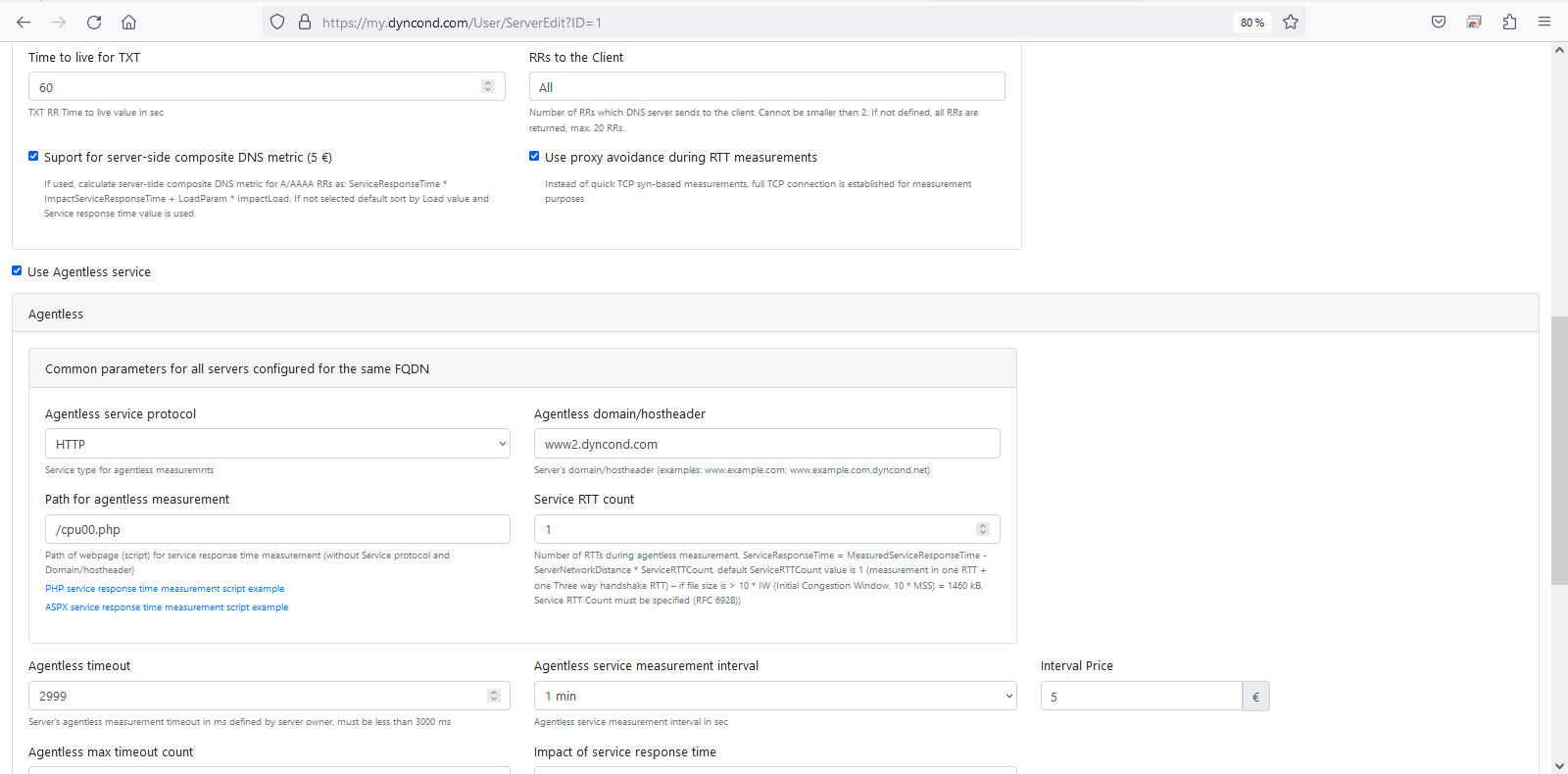Toggle Use proxy avoidance during RTT measurements
Image resolution: width=1568 pixels, height=774 pixels.
click(x=534, y=156)
